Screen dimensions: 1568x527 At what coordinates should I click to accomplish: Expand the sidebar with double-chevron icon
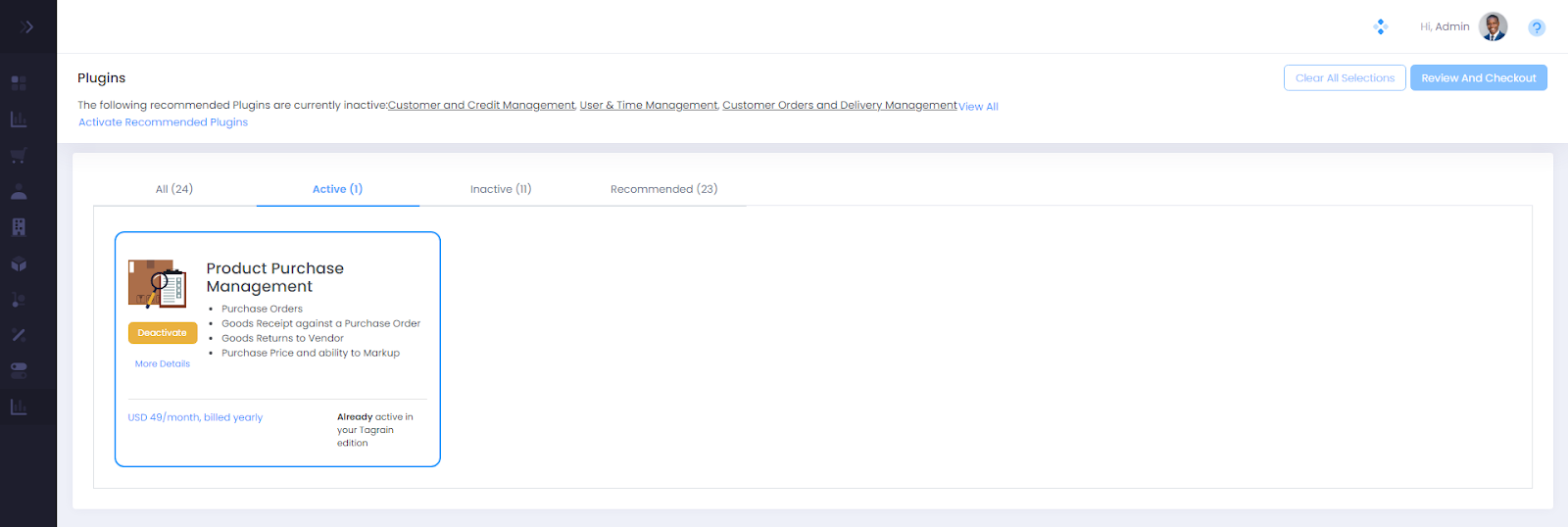tap(26, 26)
